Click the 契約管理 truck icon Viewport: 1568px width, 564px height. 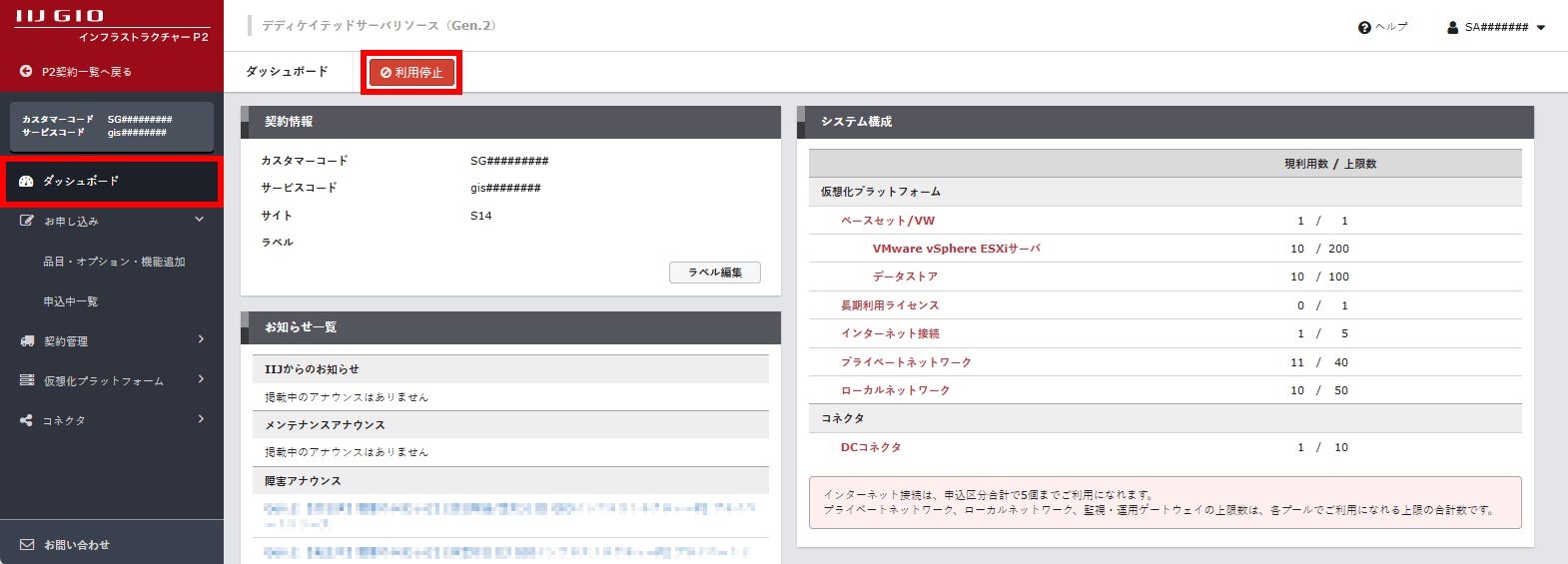tap(27, 340)
